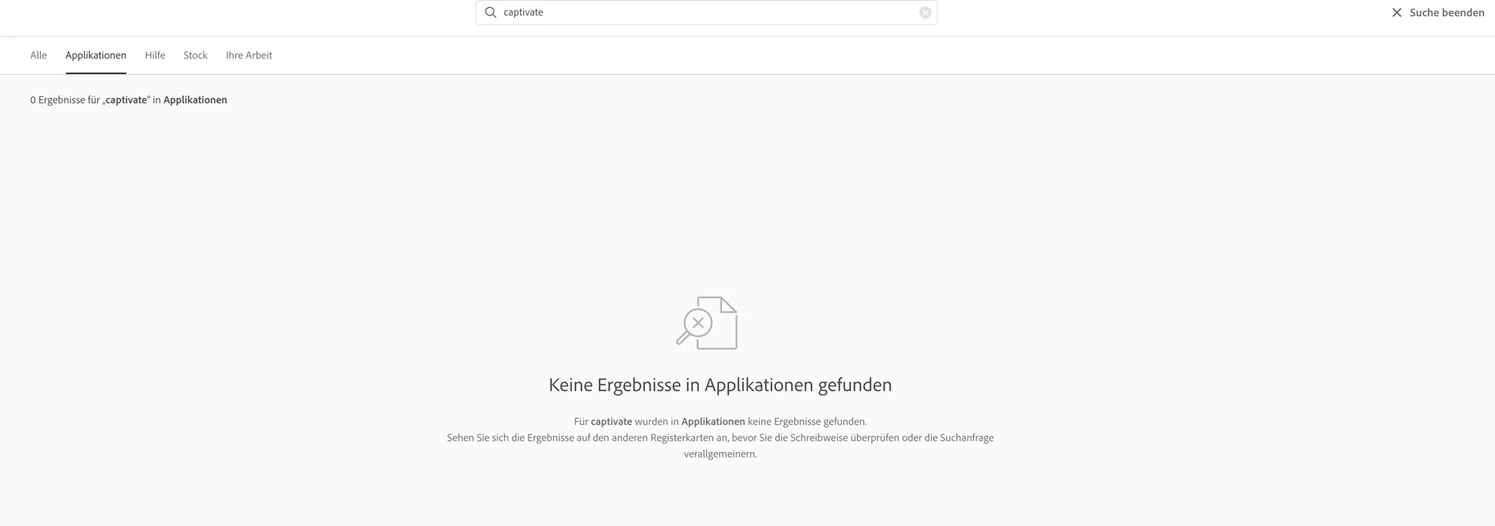The image size is (1495, 526).
Task: Click the Suche beenden label
Action: (1446, 13)
